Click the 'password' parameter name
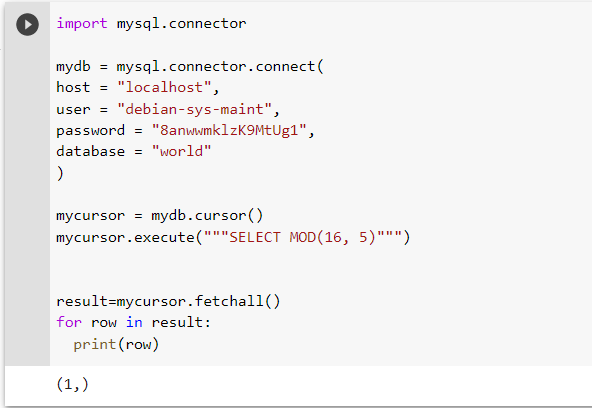This screenshot has width=592, height=408. (x=91, y=131)
